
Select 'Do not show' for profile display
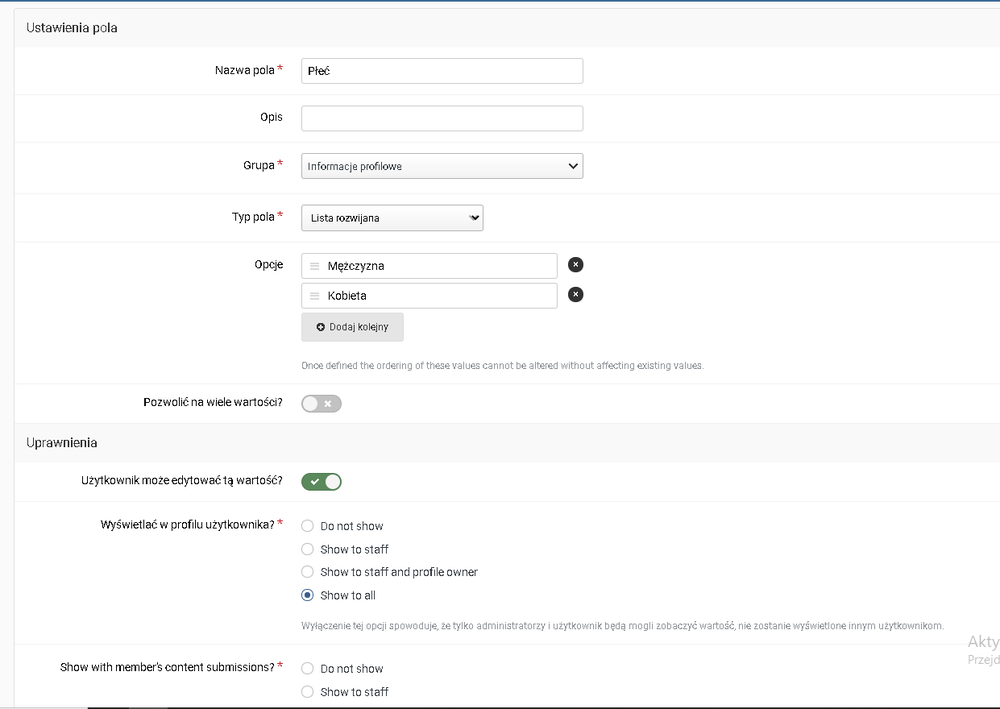pos(308,526)
